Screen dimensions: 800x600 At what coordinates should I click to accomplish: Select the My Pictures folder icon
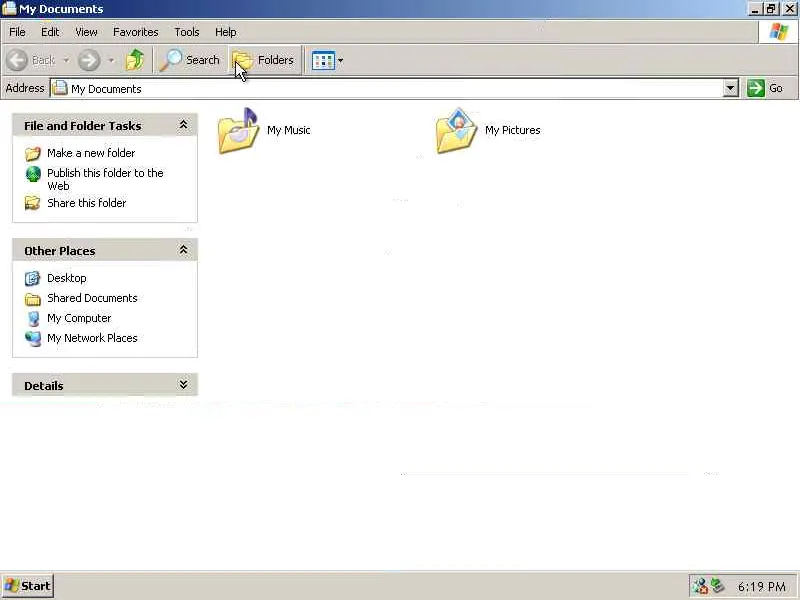(456, 131)
